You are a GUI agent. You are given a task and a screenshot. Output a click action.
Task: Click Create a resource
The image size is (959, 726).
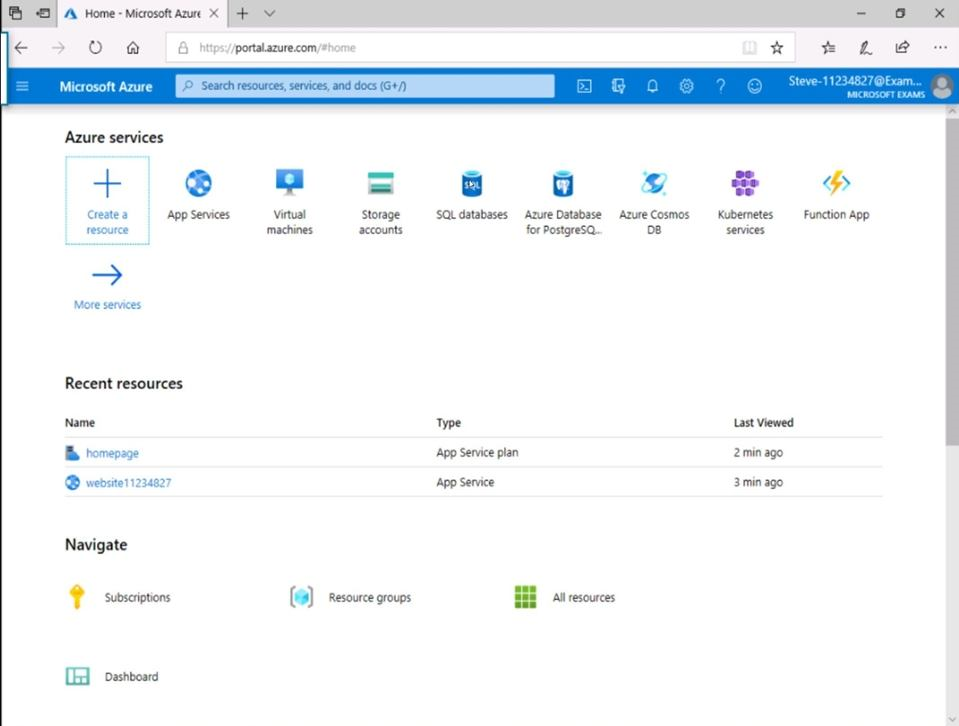click(107, 200)
